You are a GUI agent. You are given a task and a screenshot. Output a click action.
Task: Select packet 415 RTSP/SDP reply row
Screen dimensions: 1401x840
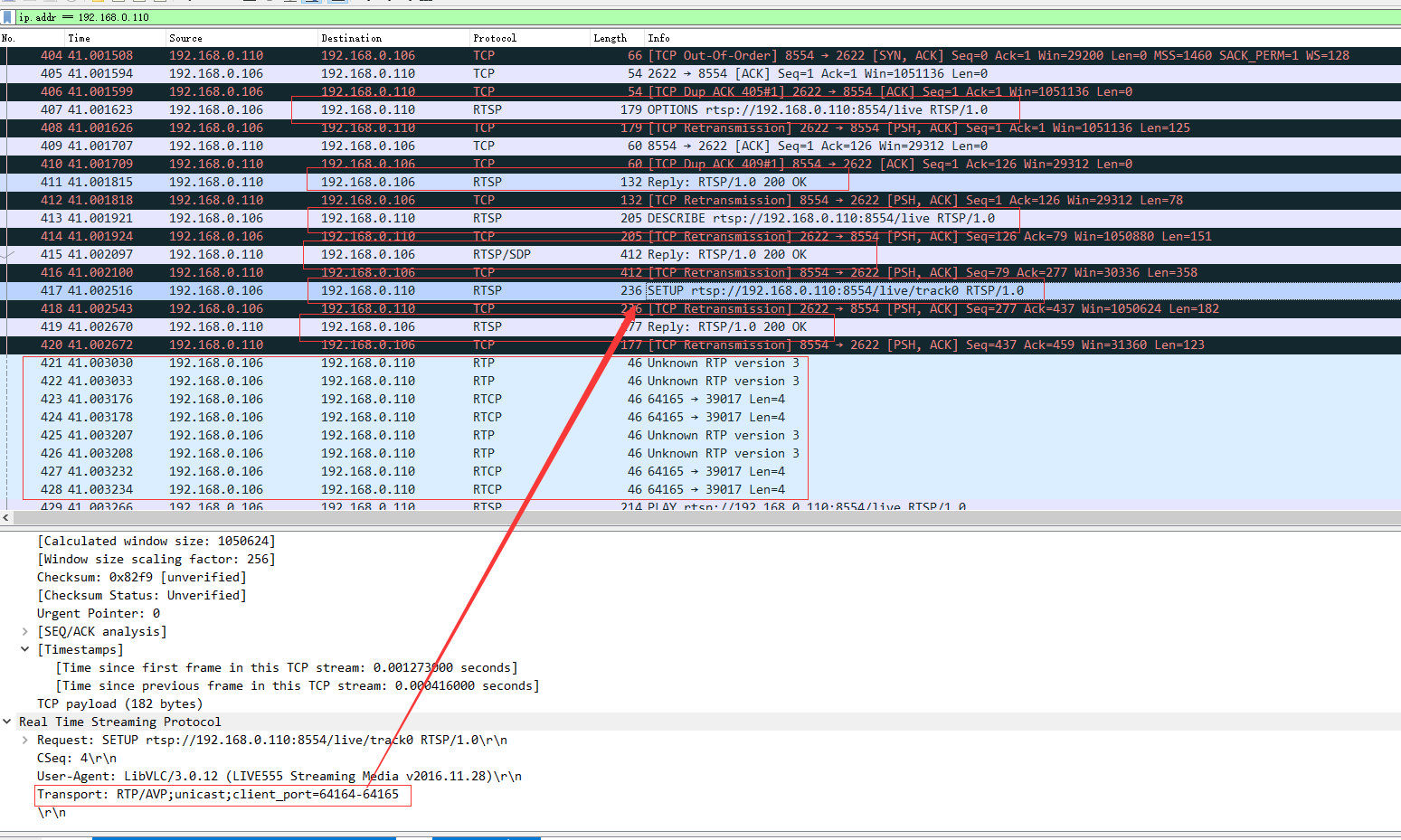[x=700, y=254]
